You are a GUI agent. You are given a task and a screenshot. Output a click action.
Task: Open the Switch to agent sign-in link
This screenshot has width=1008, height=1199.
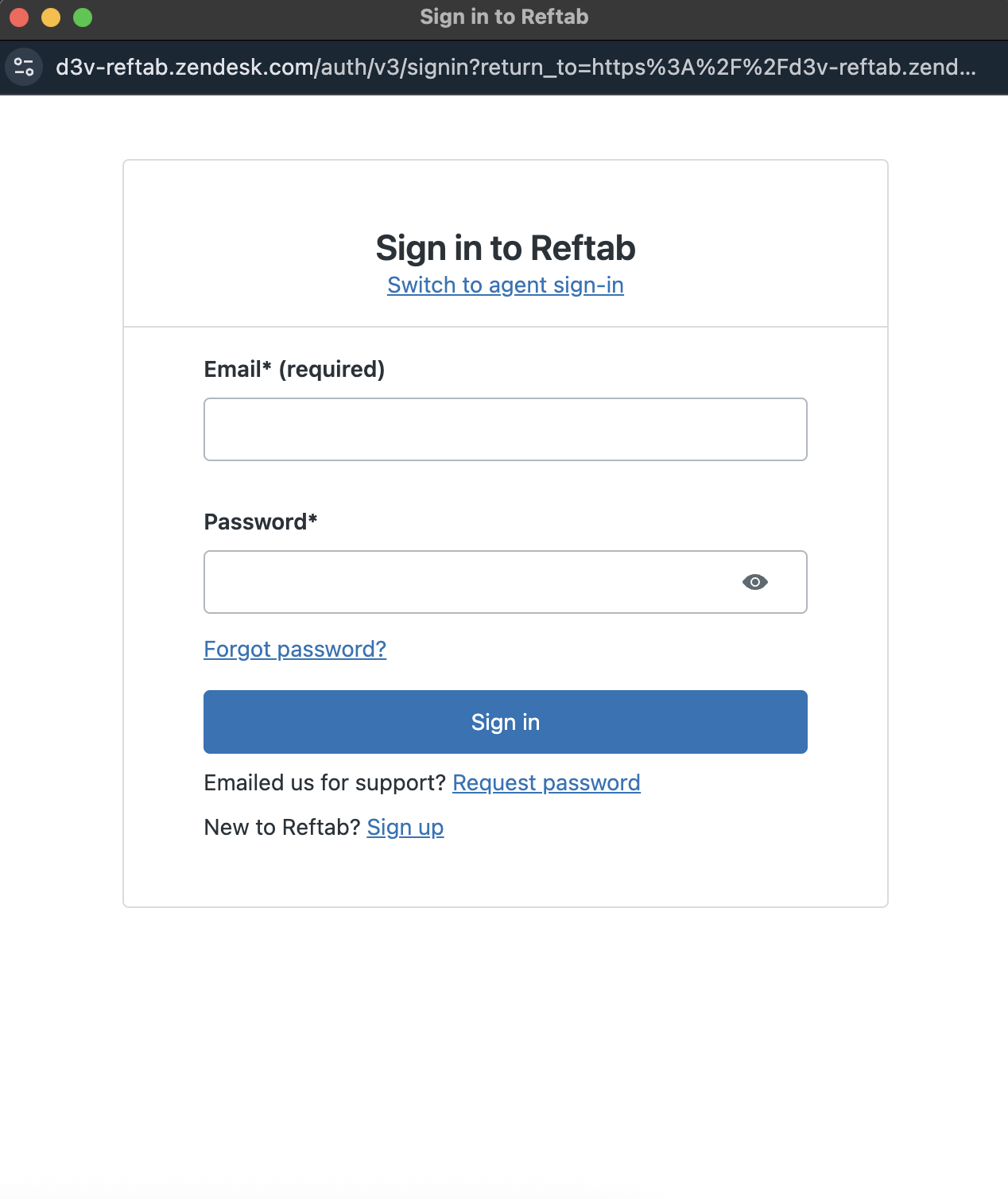point(505,285)
